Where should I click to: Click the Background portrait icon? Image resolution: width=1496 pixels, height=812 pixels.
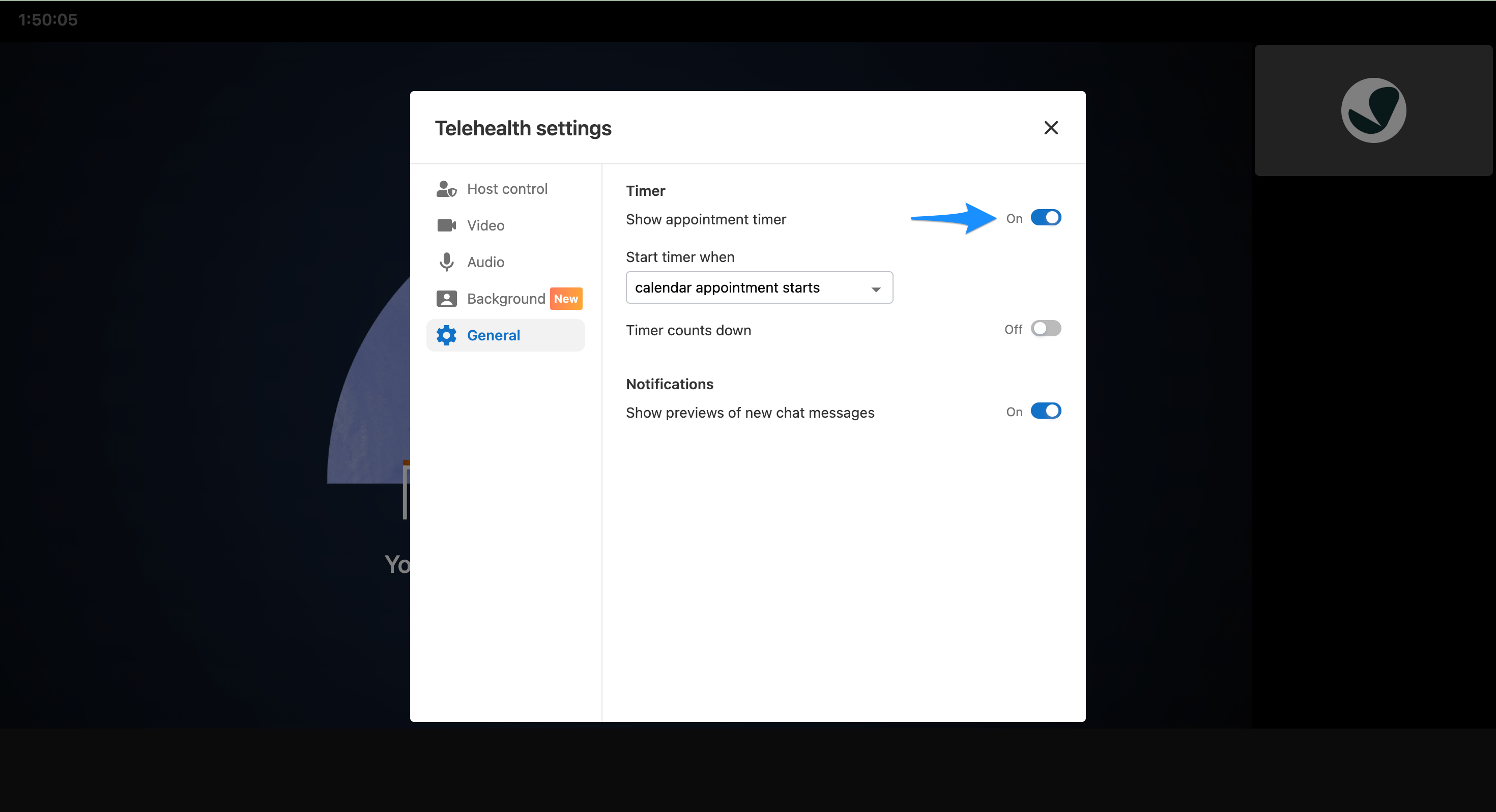tap(446, 299)
